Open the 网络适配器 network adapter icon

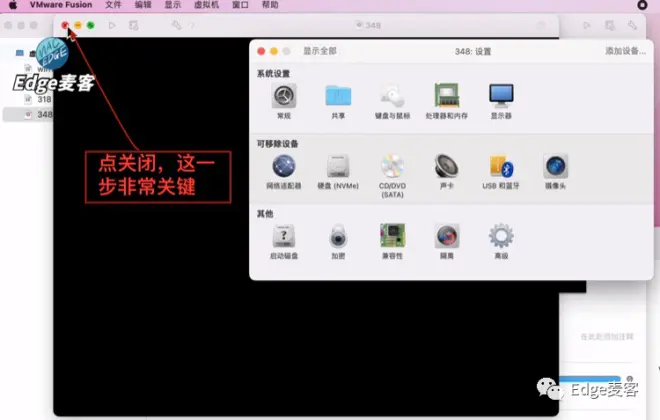click(284, 166)
